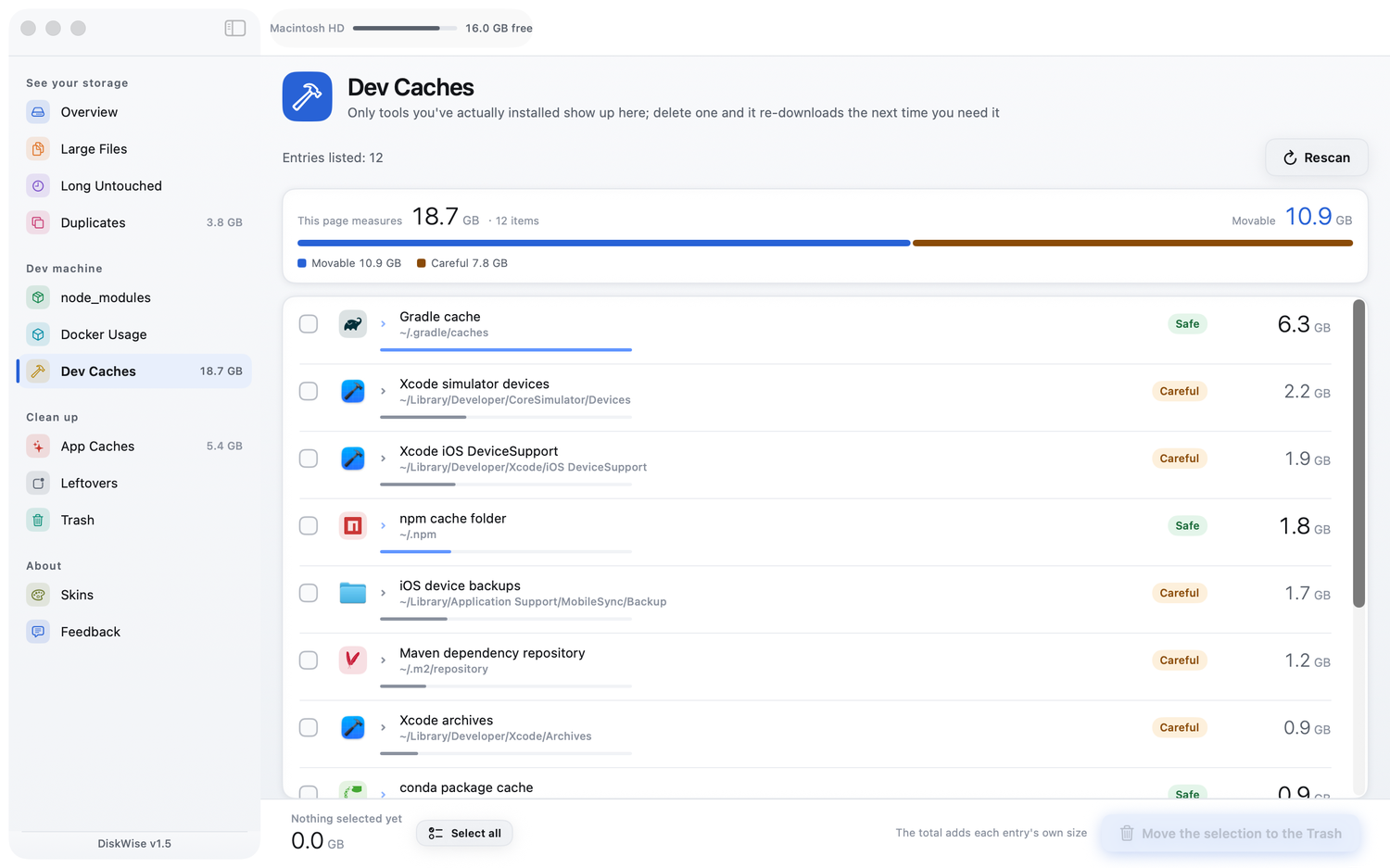Image resolution: width=1390 pixels, height=868 pixels.
Task: Click the Trash bin sidebar icon
Action: 38,521
